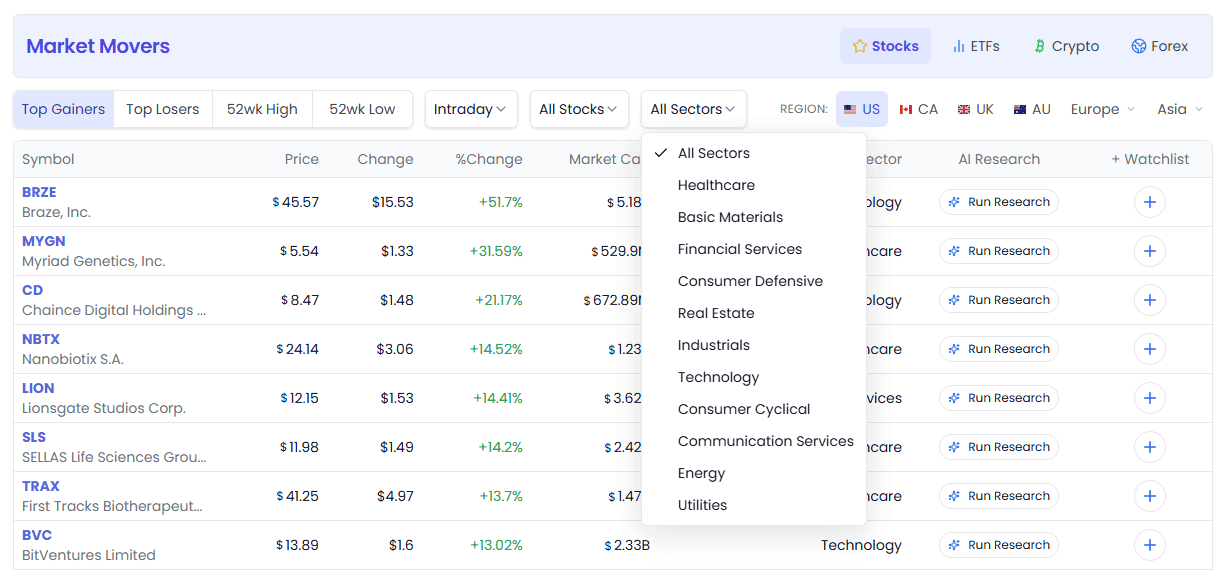Add MYGN to watchlist with plus icon

pos(1150,251)
